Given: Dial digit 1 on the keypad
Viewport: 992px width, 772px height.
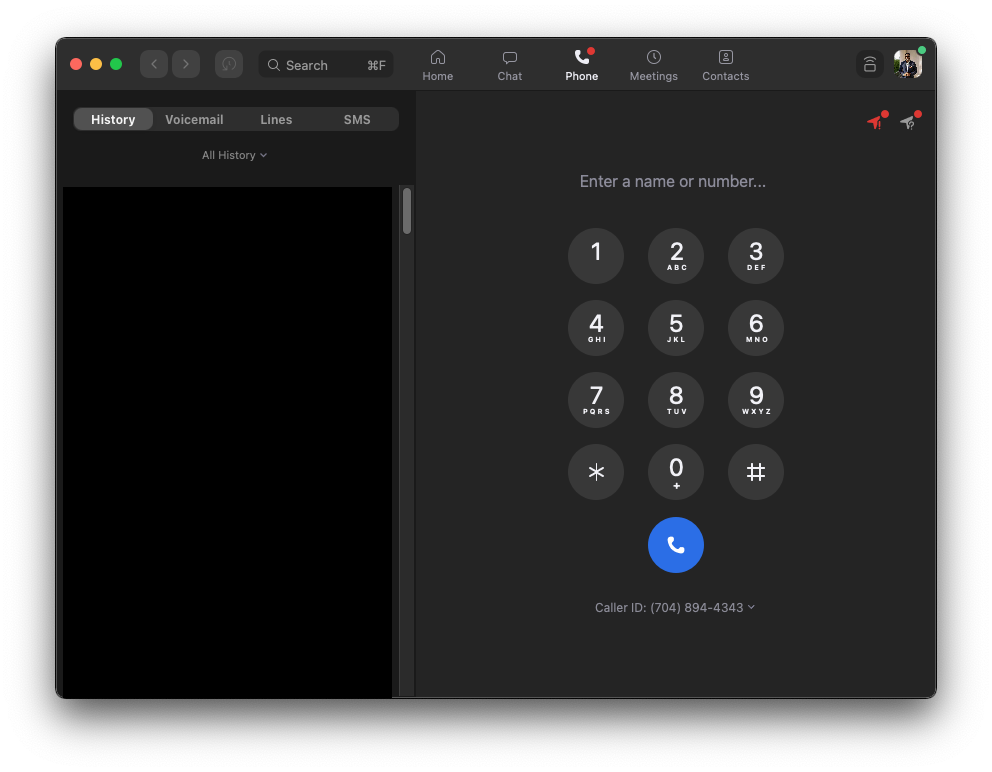Looking at the screenshot, I should tap(596, 256).
